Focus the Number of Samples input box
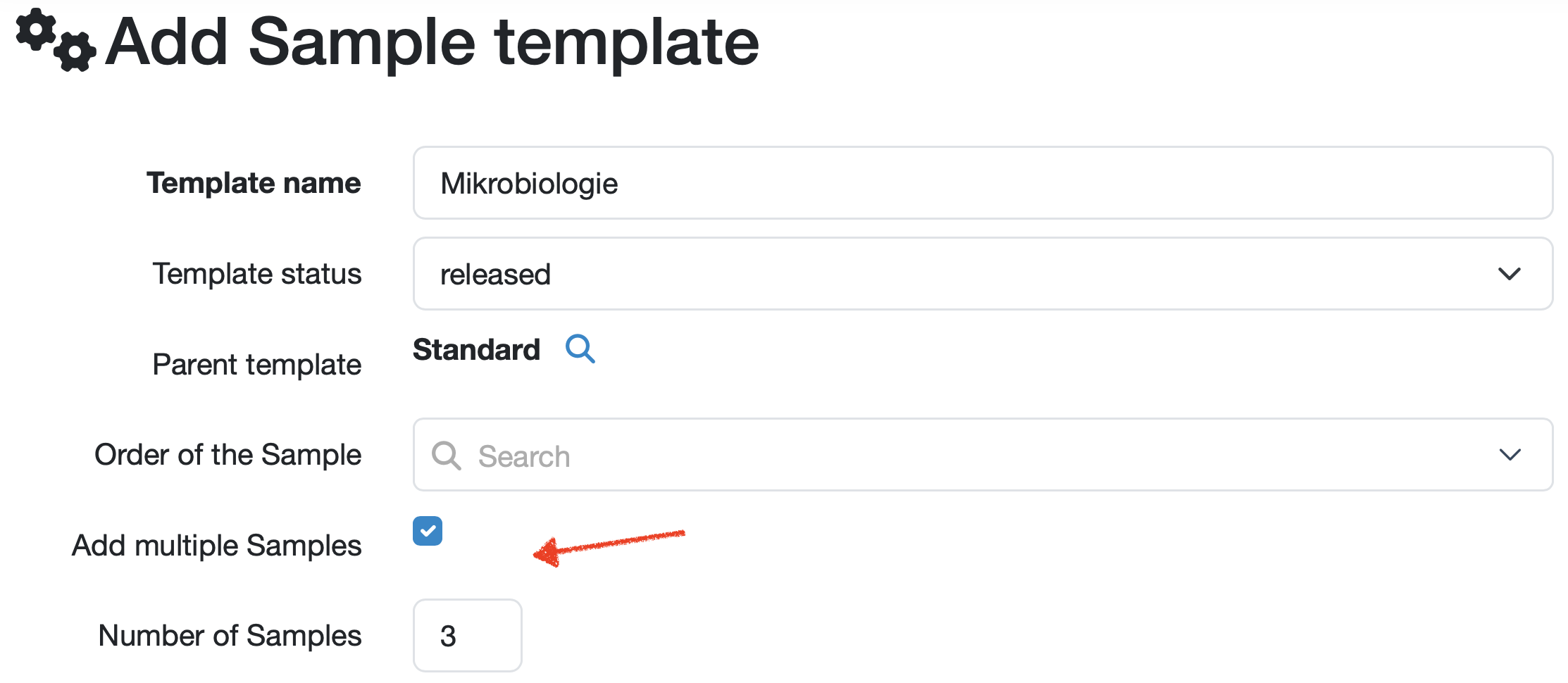 (467, 636)
